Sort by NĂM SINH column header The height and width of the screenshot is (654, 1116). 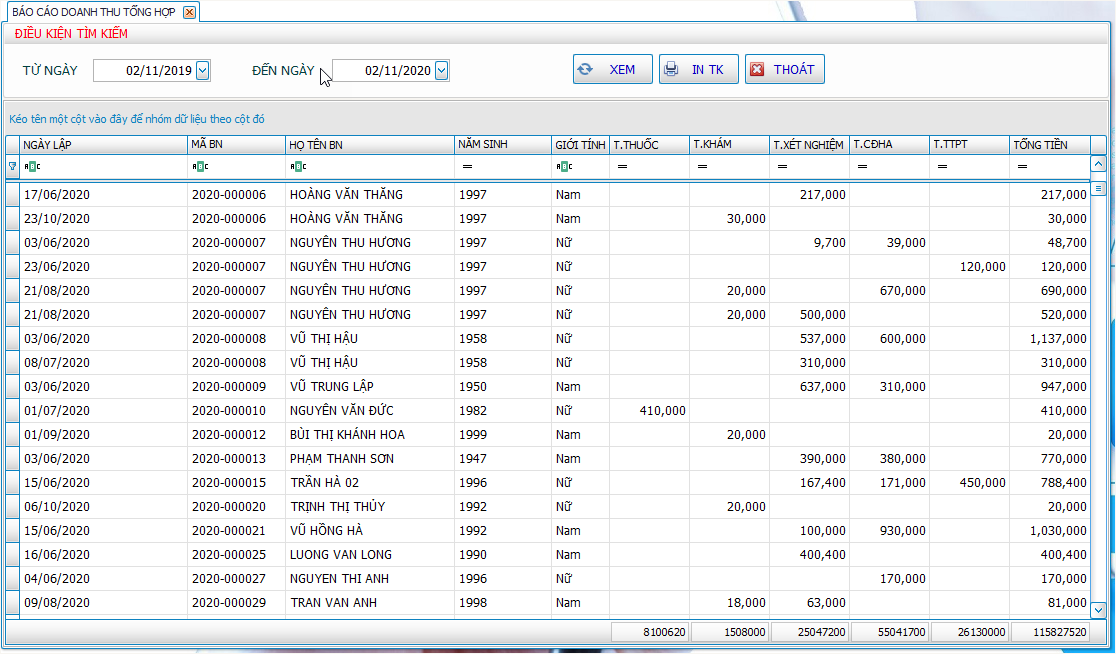click(x=503, y=144)
